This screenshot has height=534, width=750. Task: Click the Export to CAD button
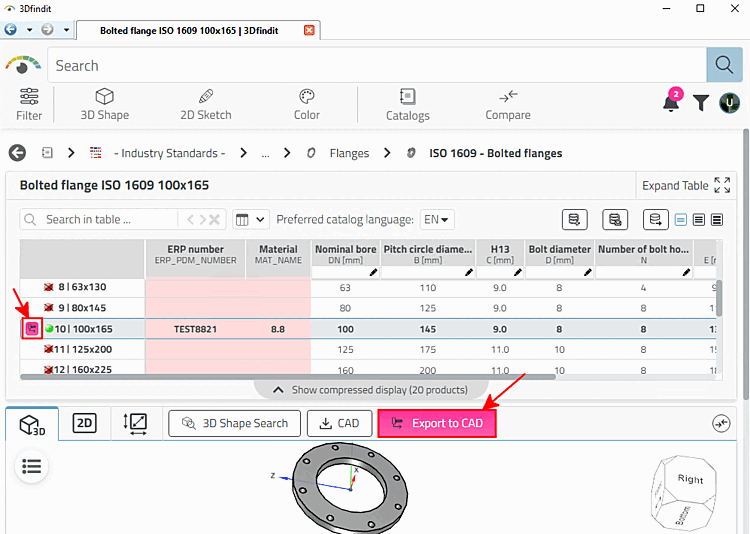(x=437, y=423)
